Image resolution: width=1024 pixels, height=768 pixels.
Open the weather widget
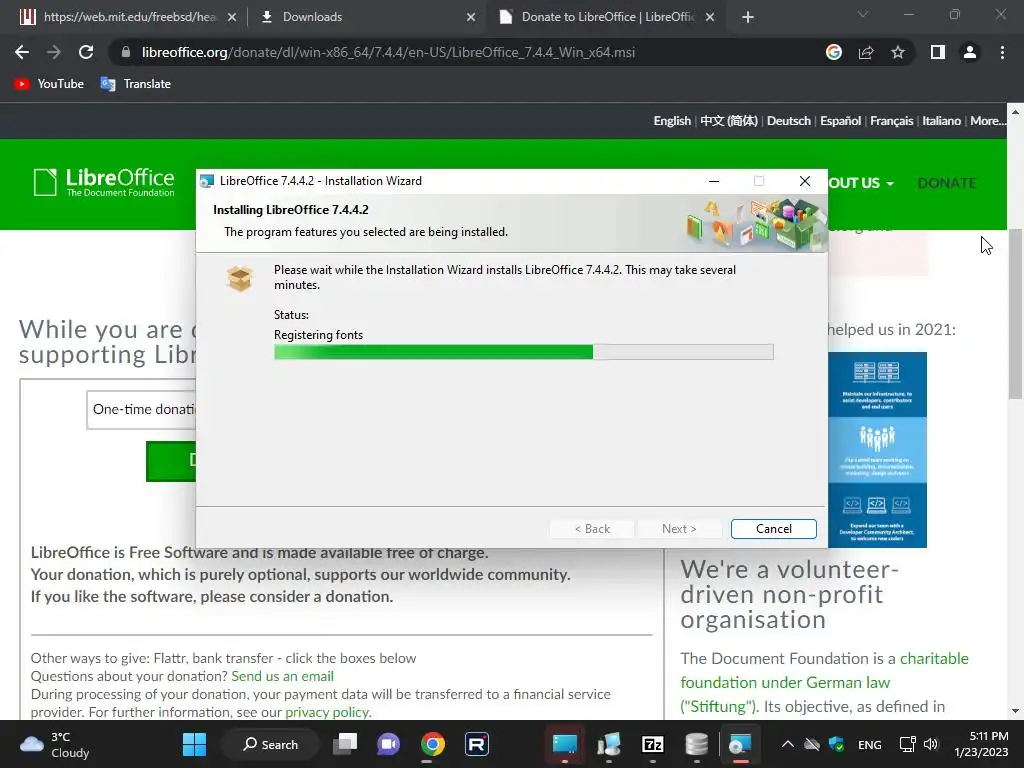(55, 744)
